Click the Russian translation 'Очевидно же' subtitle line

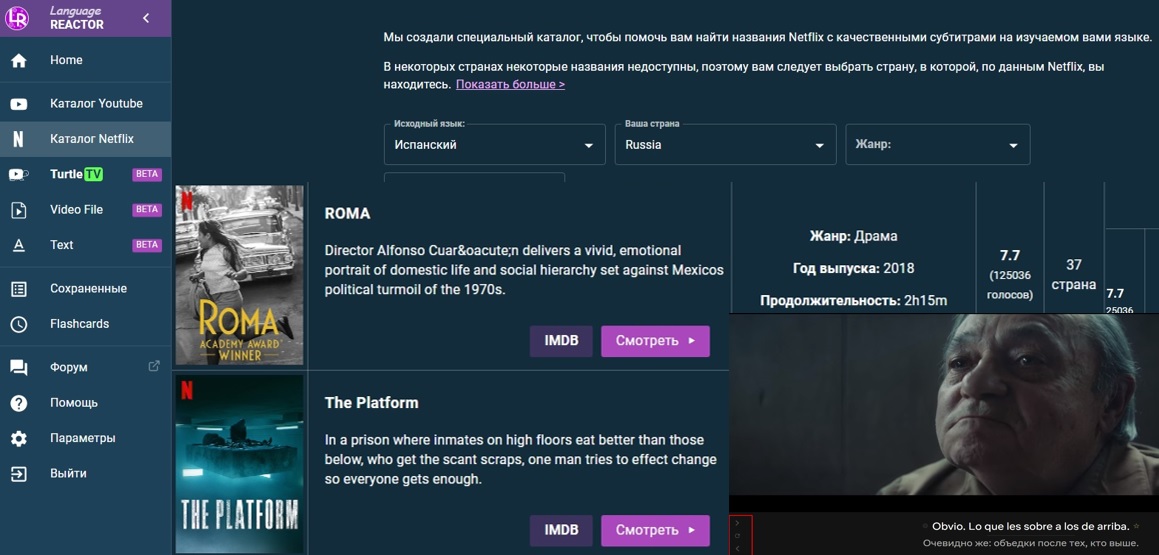[x=1030, y=542]
